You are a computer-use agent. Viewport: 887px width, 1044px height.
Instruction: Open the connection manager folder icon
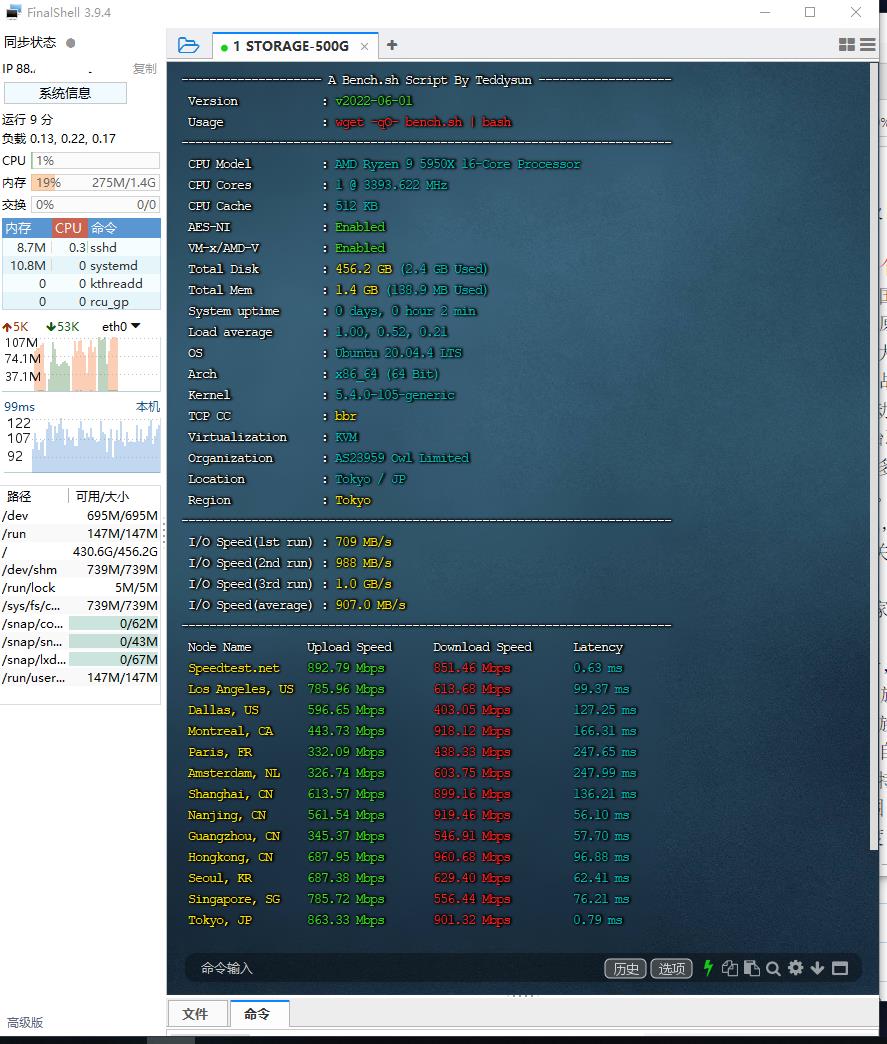pos(188,45)
